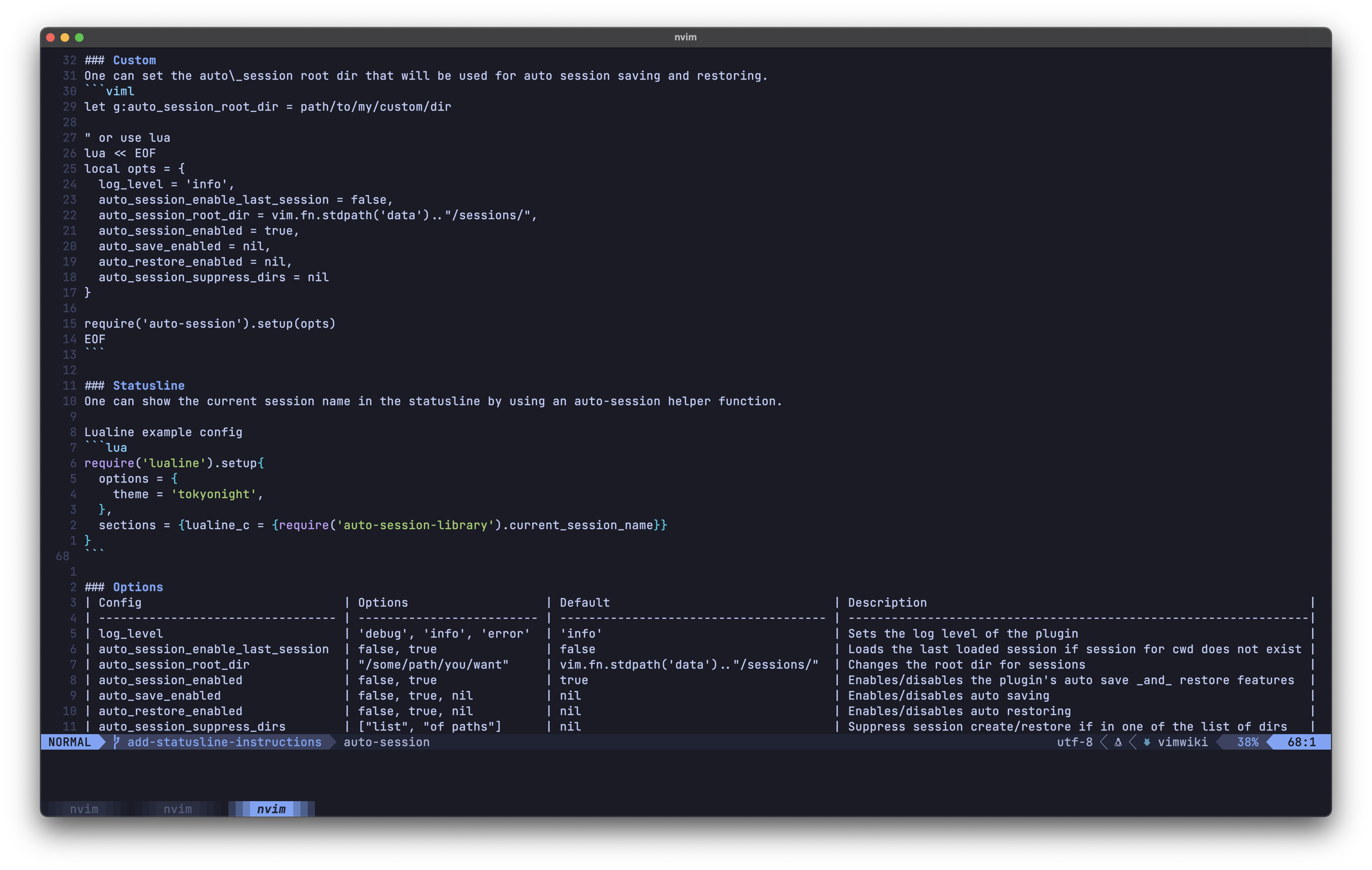Viewport: 1372px width, 870px height.
Task: Click the 'lua << EOF' line
Action: pyautogui.click(x=120, y=154)
